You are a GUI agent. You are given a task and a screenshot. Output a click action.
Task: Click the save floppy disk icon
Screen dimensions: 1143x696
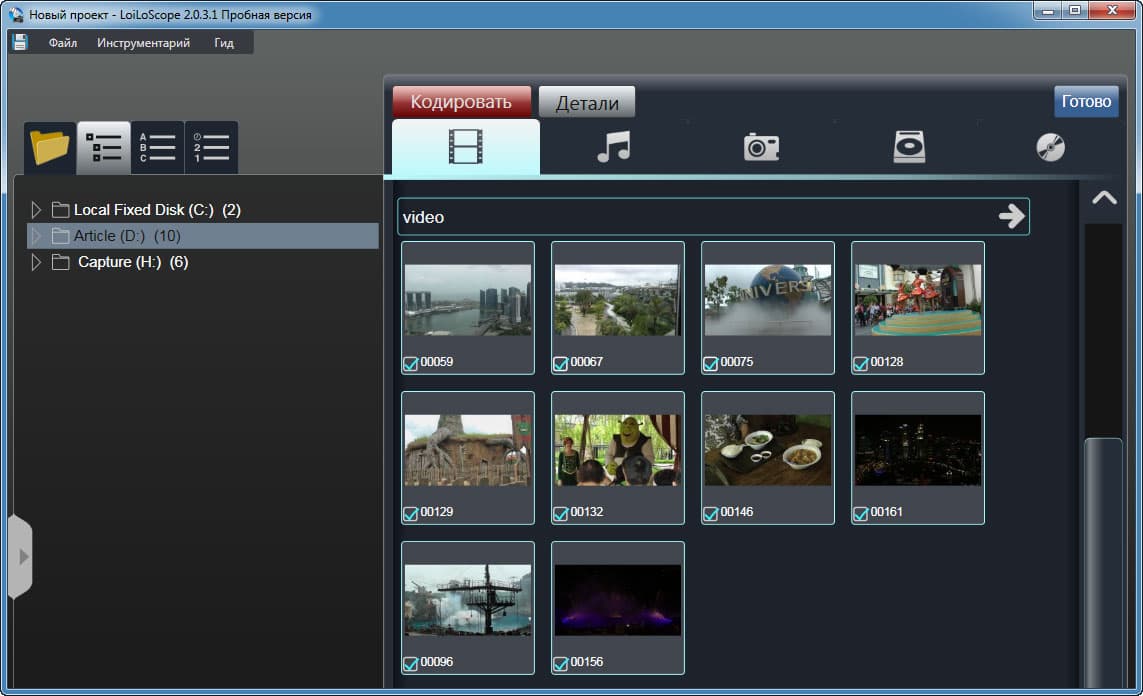click(x=20, y=42)
